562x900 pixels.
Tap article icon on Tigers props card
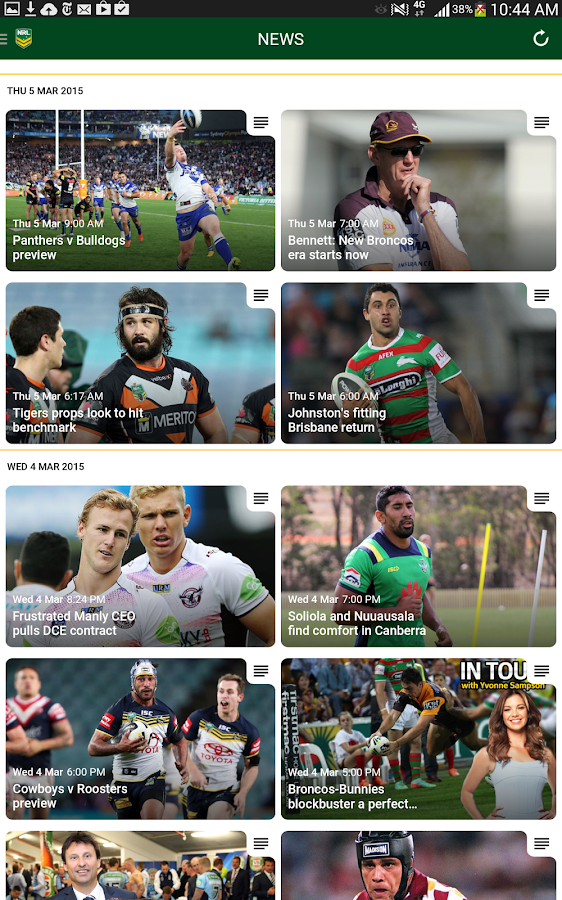coord(261,295)
